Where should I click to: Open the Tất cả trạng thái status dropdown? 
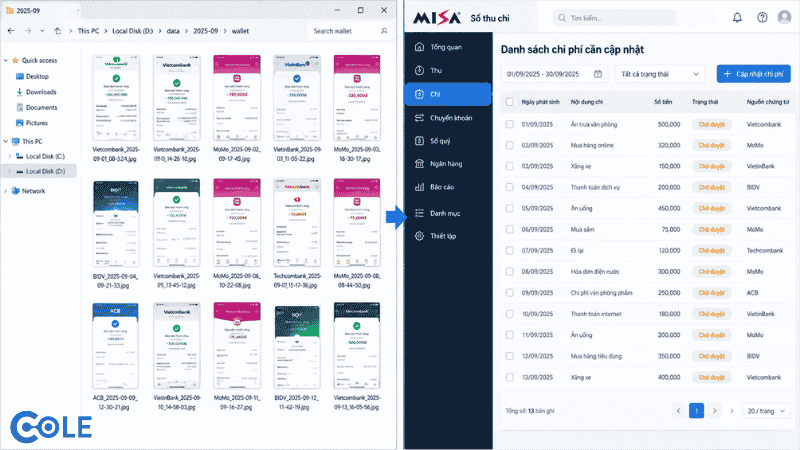660,74
